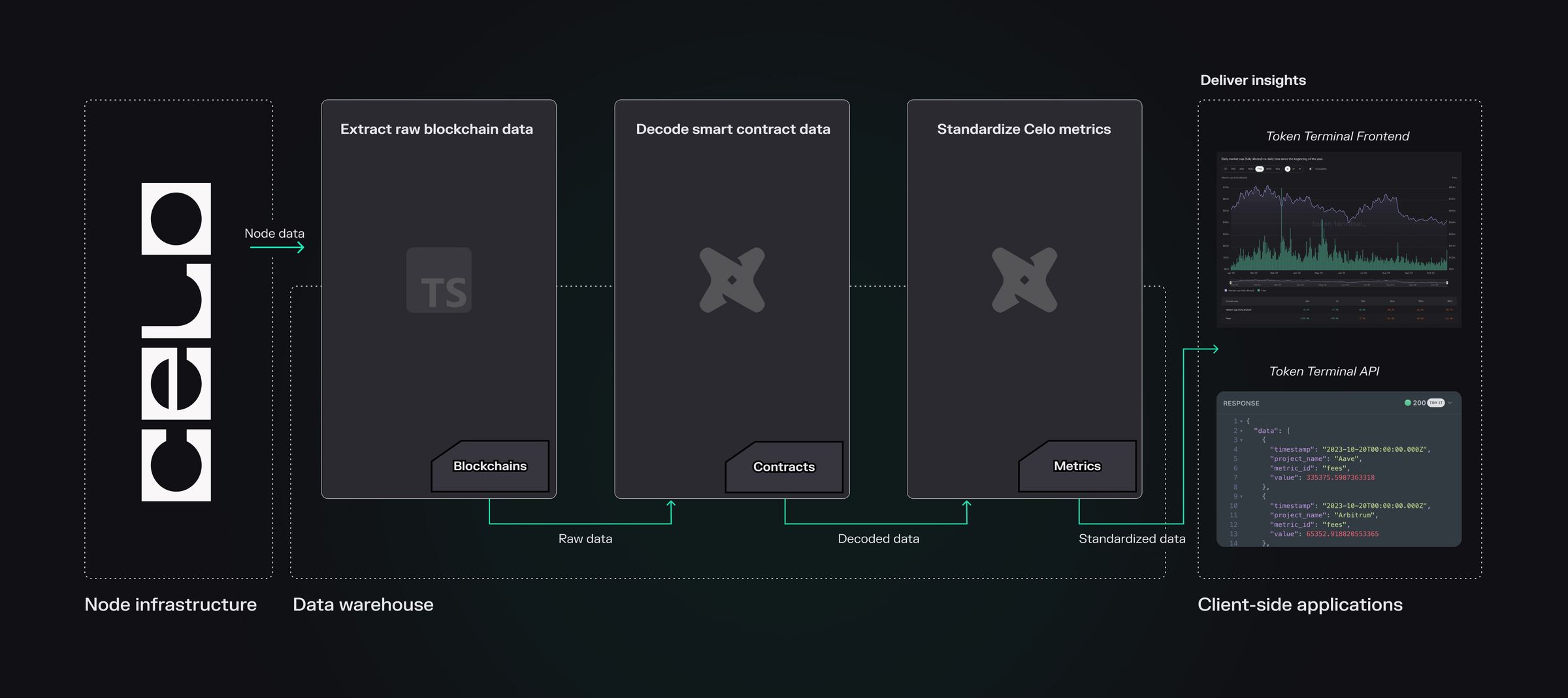The height and width of the screenshot is (698, 1568).
Task: Click the "Token Terminal API" caption
Action: [1324, 372]
